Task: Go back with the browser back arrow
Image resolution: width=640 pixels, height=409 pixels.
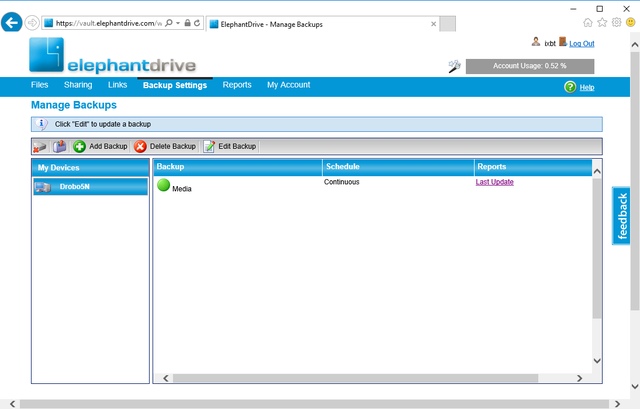Action: click(11, 22)
